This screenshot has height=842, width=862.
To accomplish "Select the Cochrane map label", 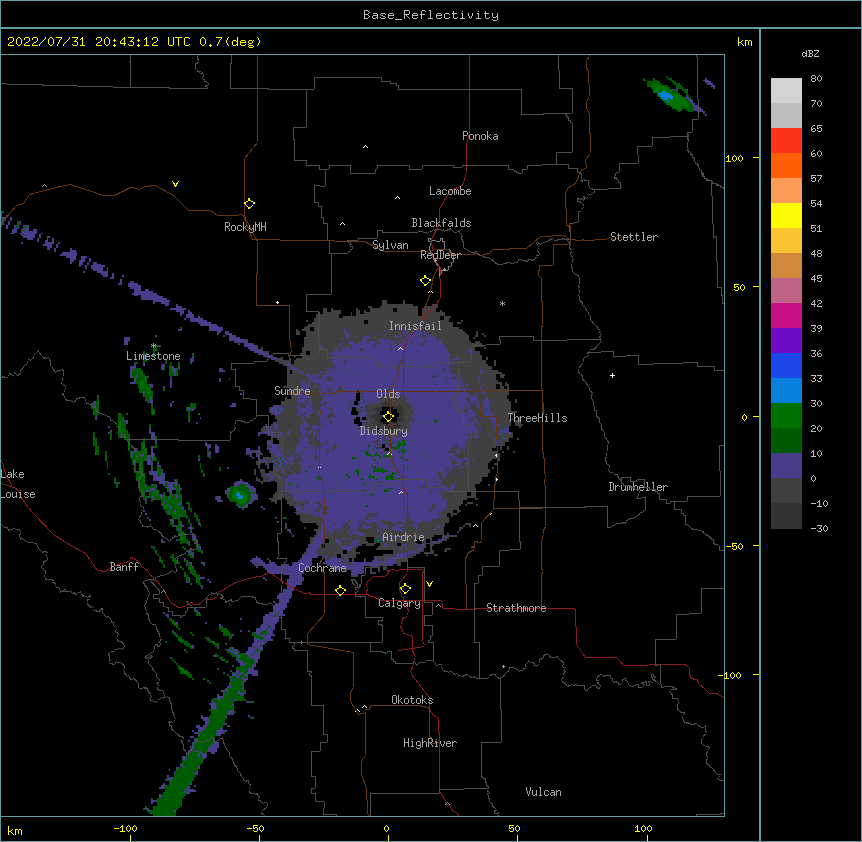I will pos(322,568).
